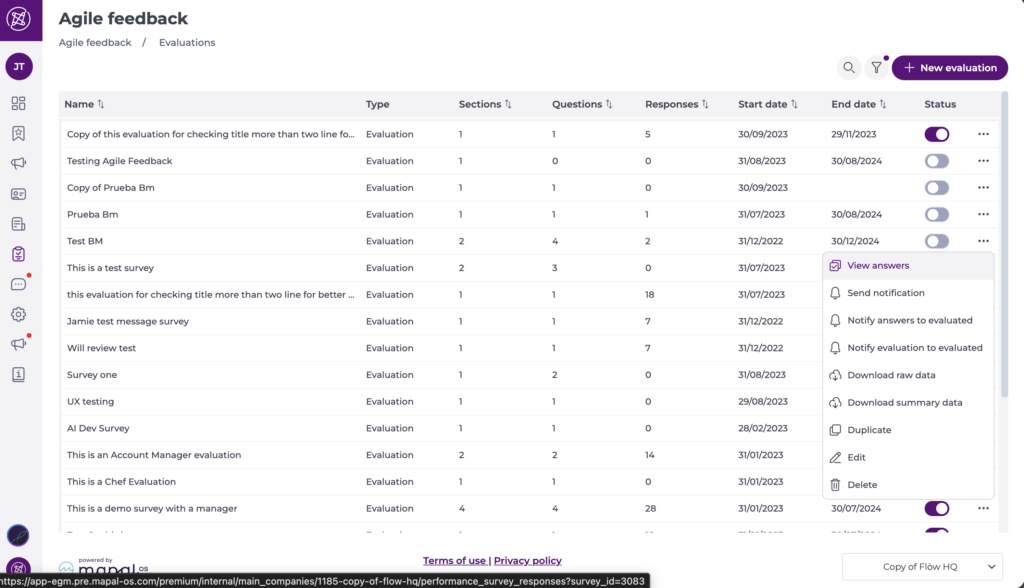Open the filter funnel icon
This screenshot has height=588, width=1024.
(x=876, y=68)
